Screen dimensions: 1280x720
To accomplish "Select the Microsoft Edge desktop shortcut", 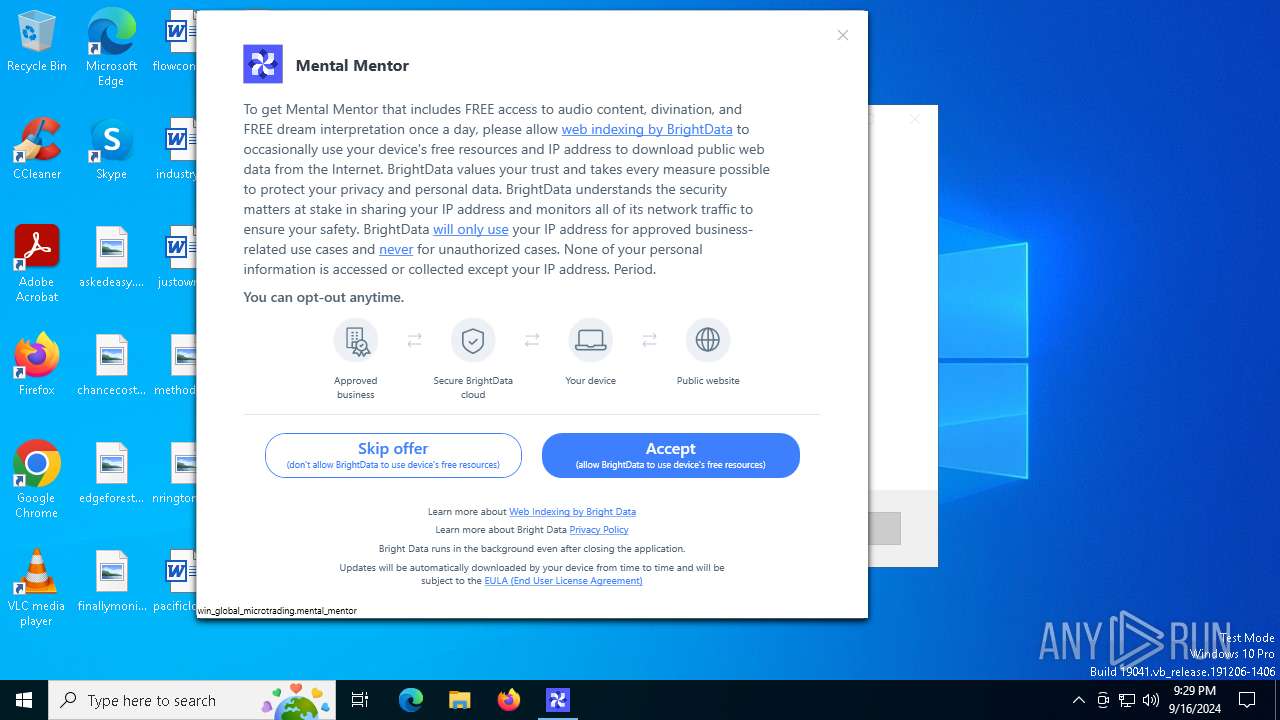I will click(111, 48).
